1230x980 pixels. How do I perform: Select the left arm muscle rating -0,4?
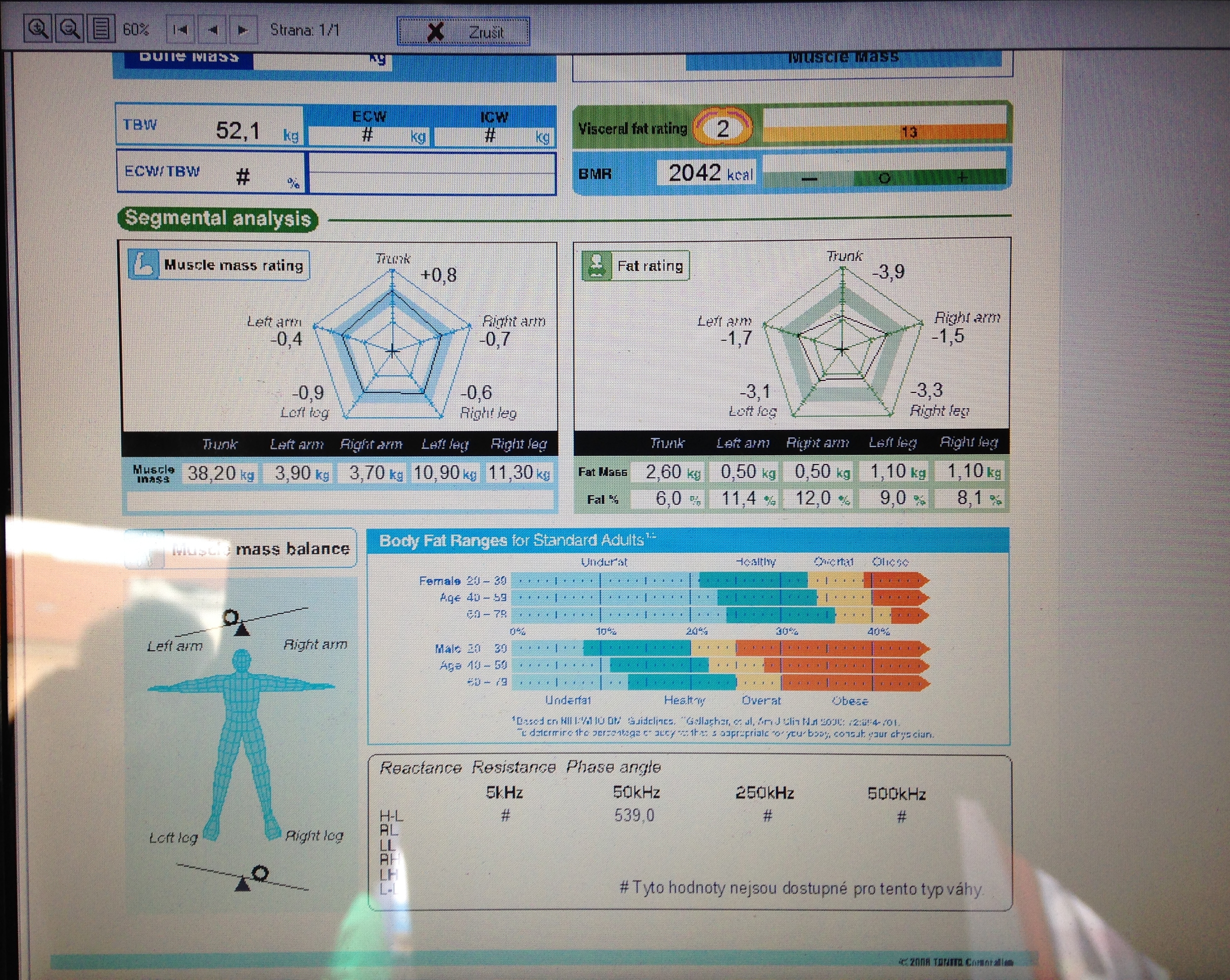click(x=286, y=339)
